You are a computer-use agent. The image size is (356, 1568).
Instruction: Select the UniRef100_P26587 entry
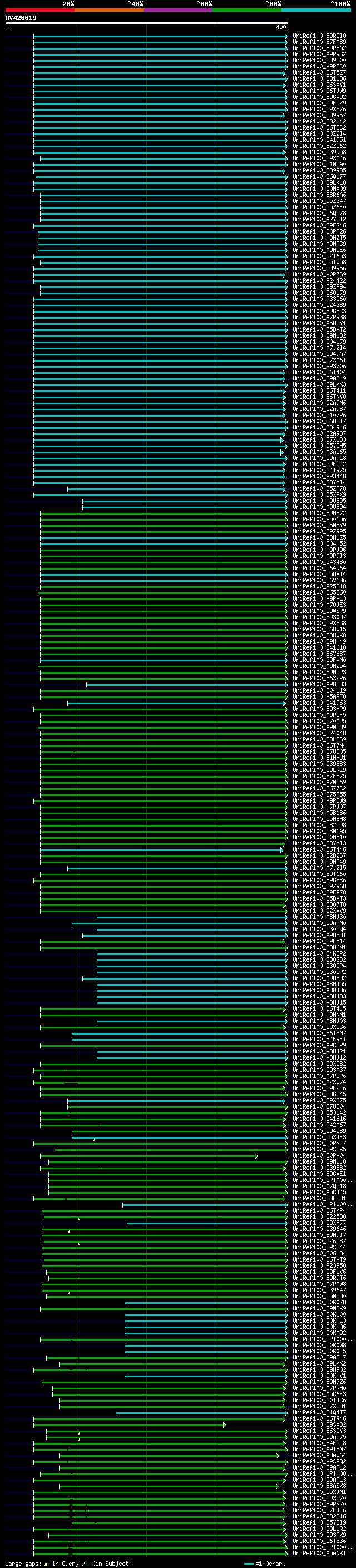319,1241
